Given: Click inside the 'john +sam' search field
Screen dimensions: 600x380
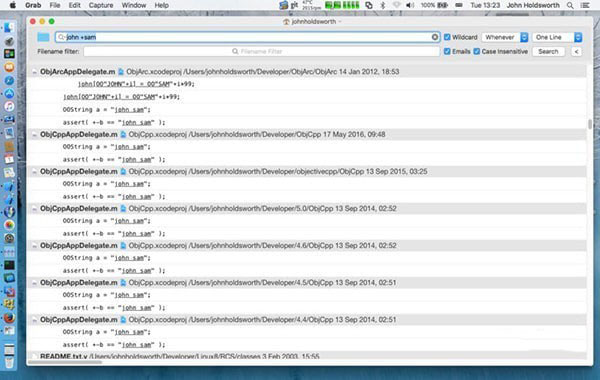Looking at the screenshot, I should pyautogui.click(x=247, y=37).
